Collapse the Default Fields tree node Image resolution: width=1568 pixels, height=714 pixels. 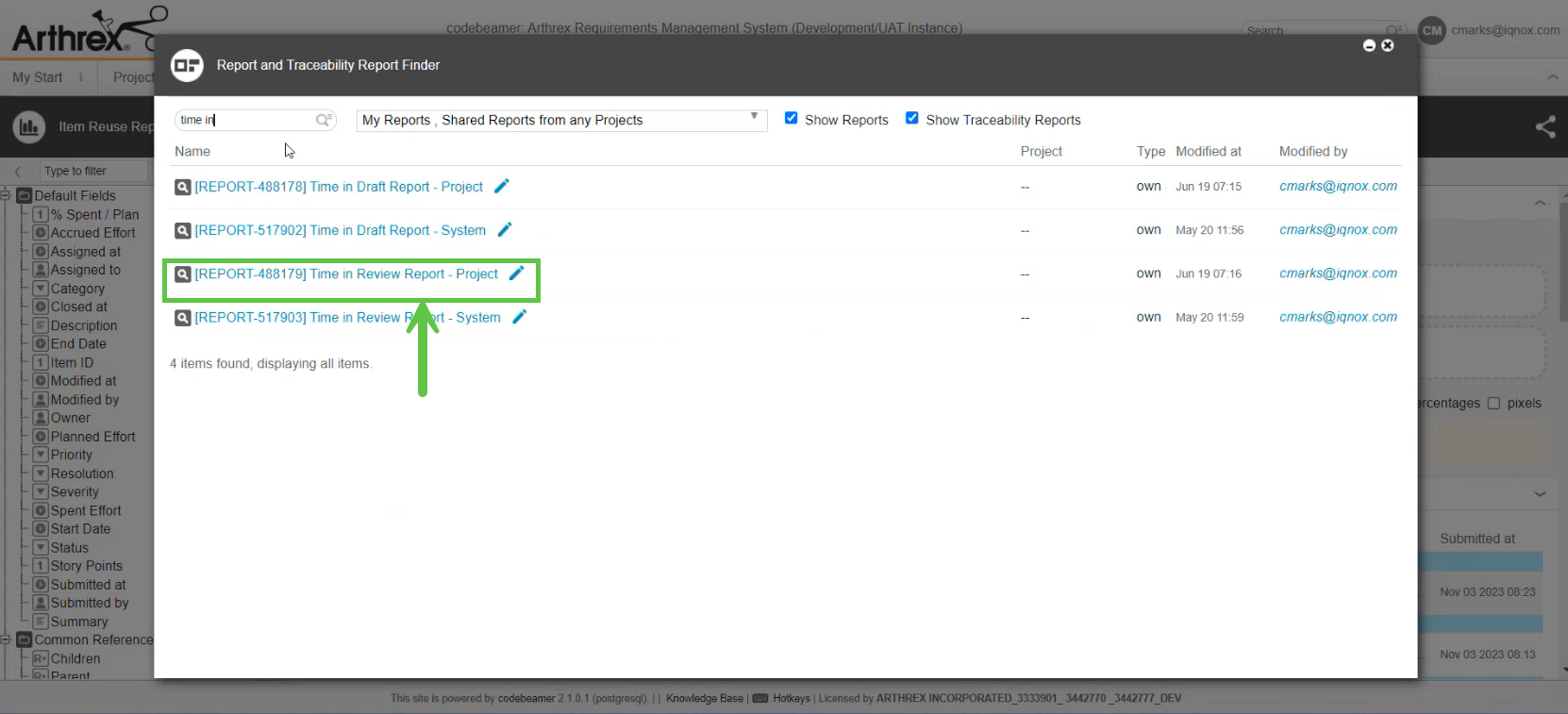(x=6, y=196)
